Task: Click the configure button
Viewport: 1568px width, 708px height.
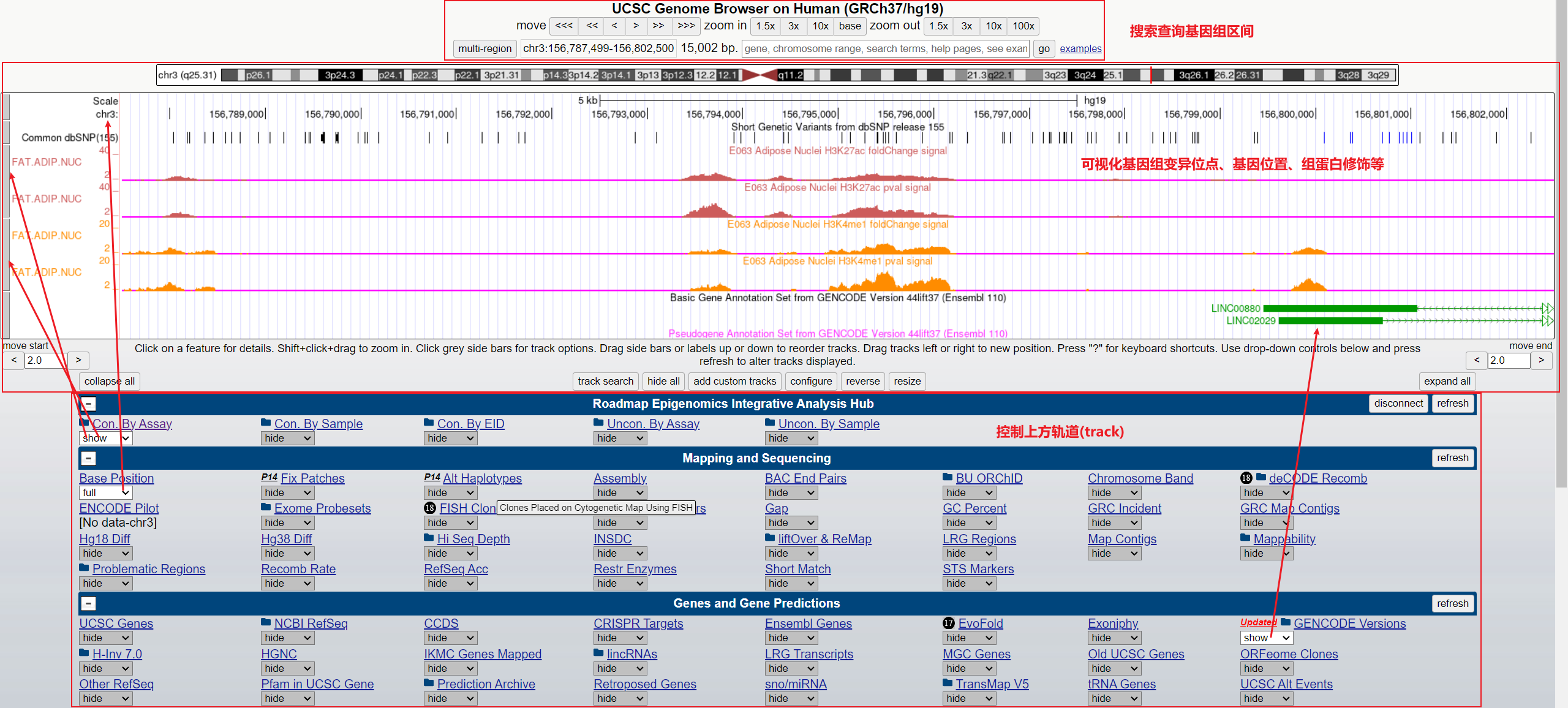Action: [811, 382]
